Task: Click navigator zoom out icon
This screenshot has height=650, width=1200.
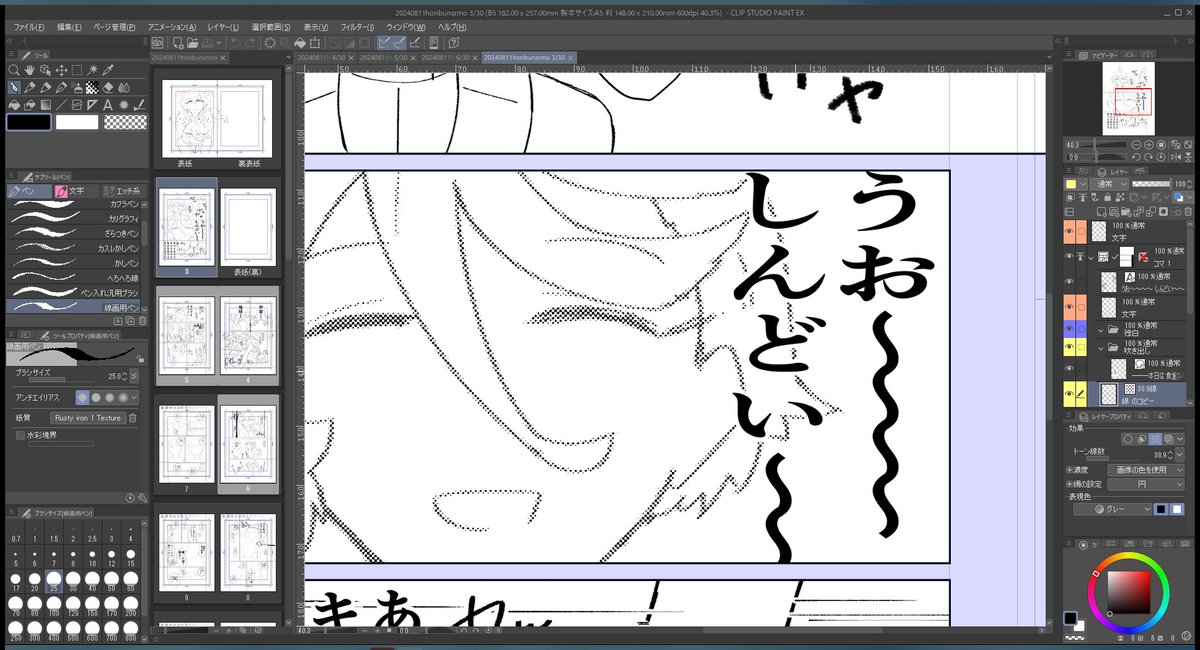Action: coord(1136,144)
